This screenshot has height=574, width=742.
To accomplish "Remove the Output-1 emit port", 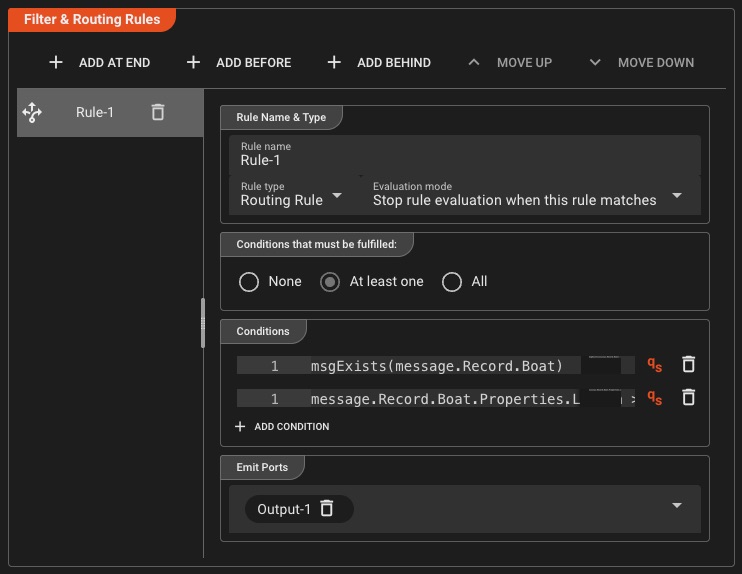I will (327, 509).
